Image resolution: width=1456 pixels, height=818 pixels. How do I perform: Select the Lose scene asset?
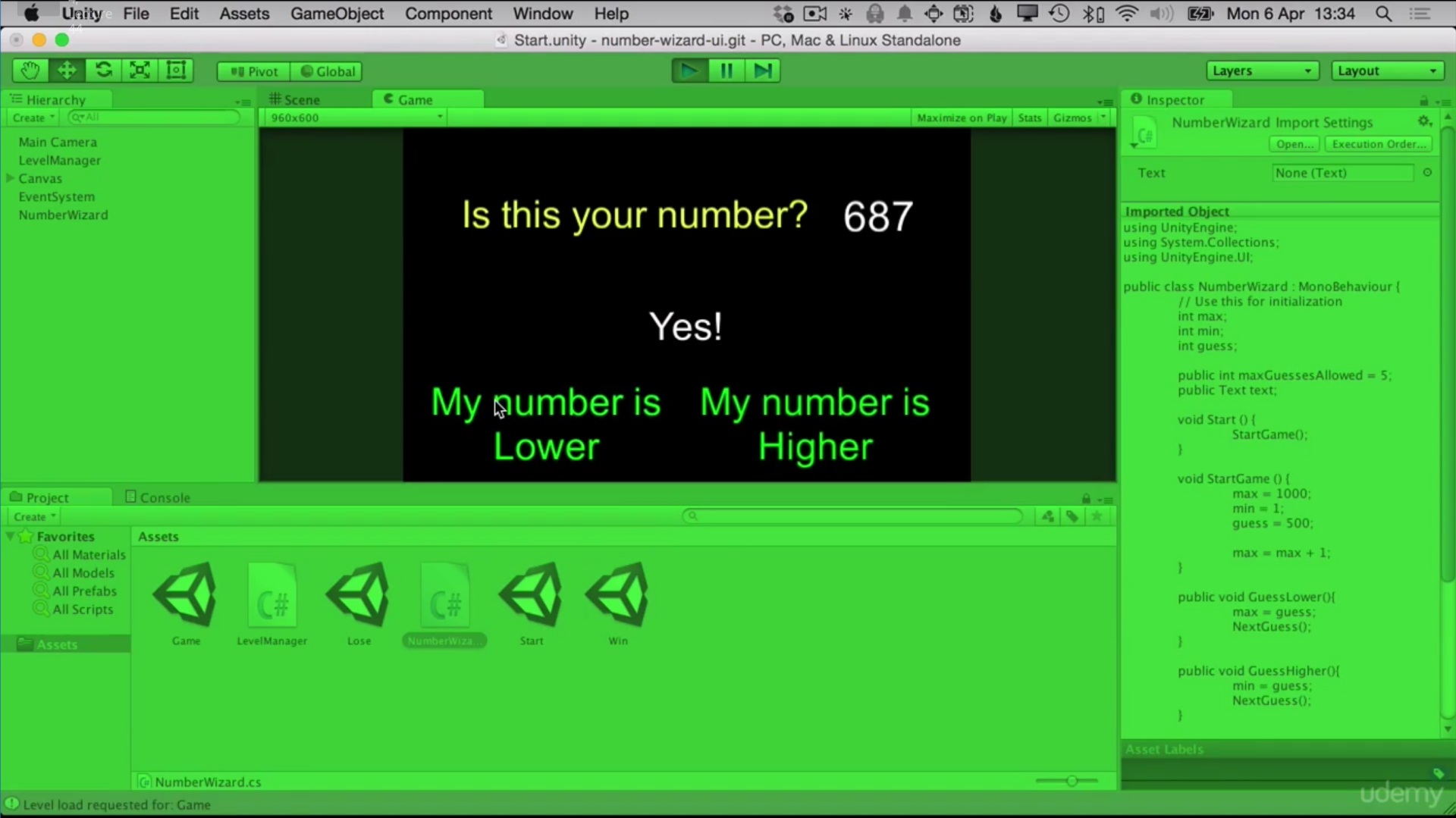pos(359,604)
